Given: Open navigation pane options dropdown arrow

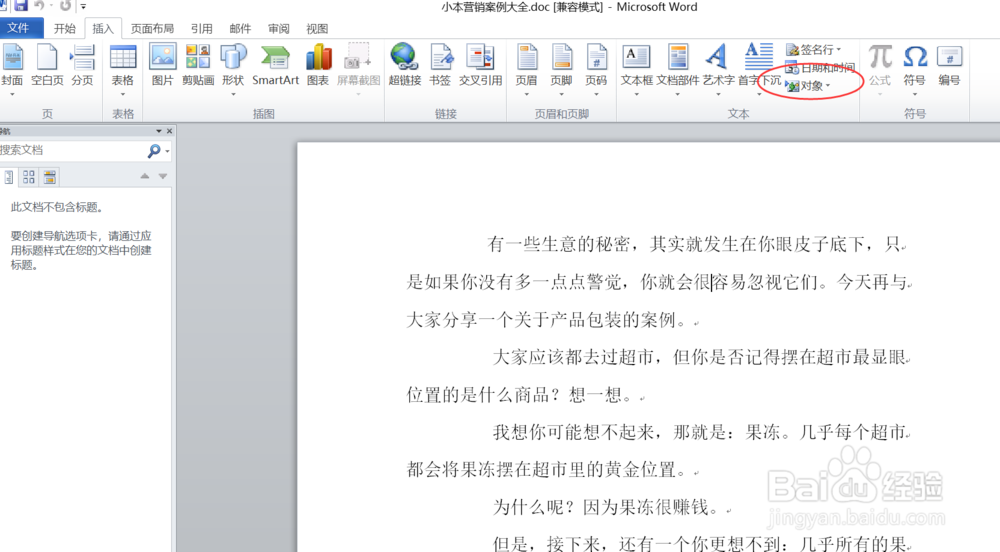Looking at the screenshot, I should tap(159, 131).
